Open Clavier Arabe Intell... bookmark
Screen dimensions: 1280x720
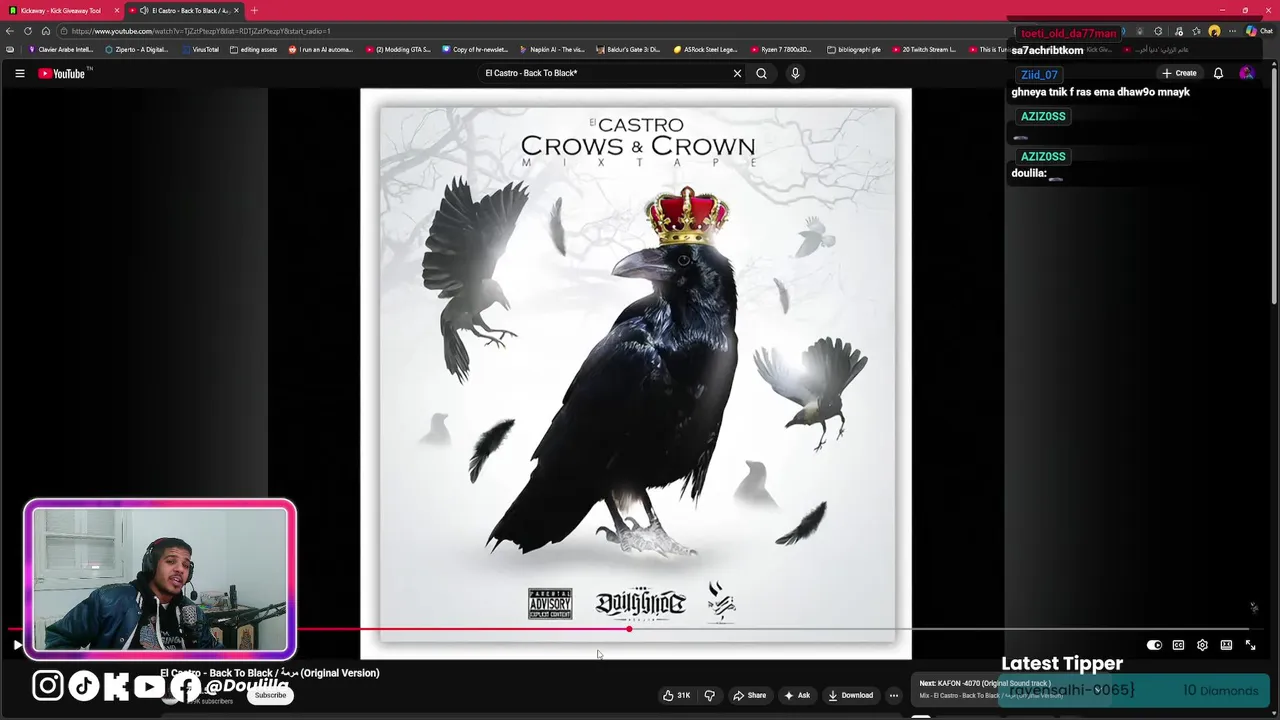62,49
